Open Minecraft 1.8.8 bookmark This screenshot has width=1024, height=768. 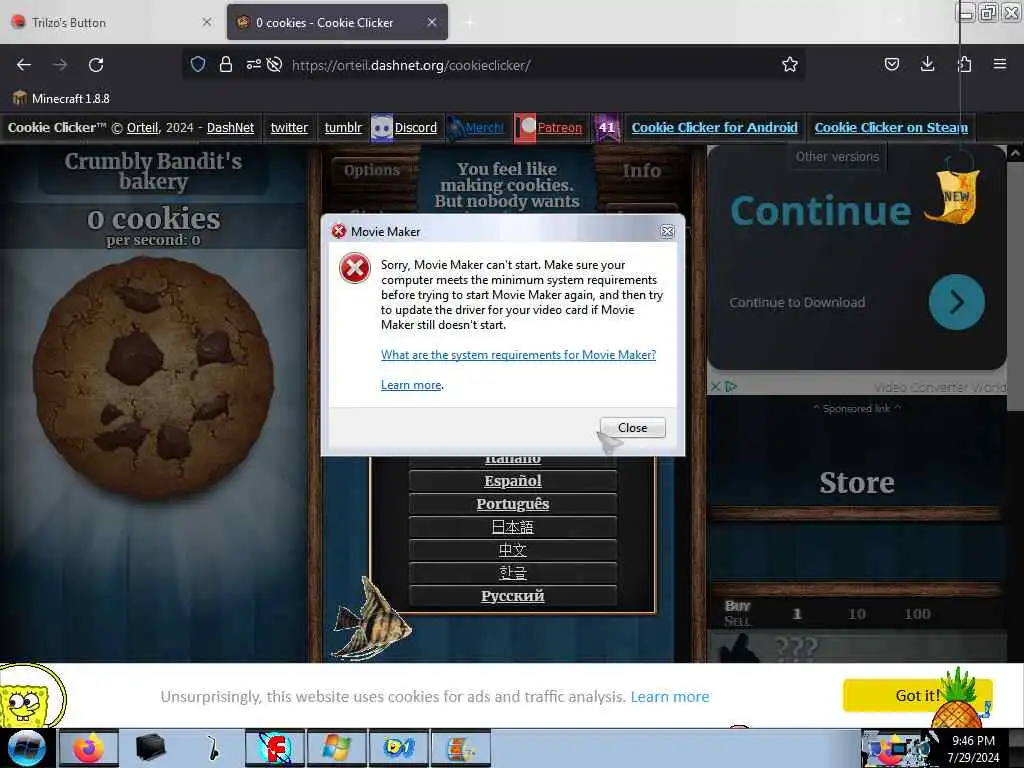[x=61, y=98]
